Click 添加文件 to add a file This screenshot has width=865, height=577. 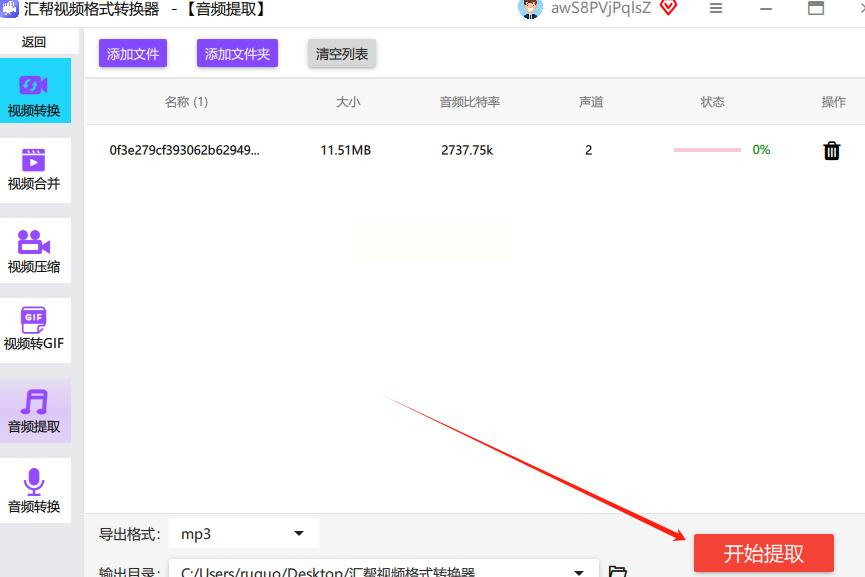click(x=133, y=54)
